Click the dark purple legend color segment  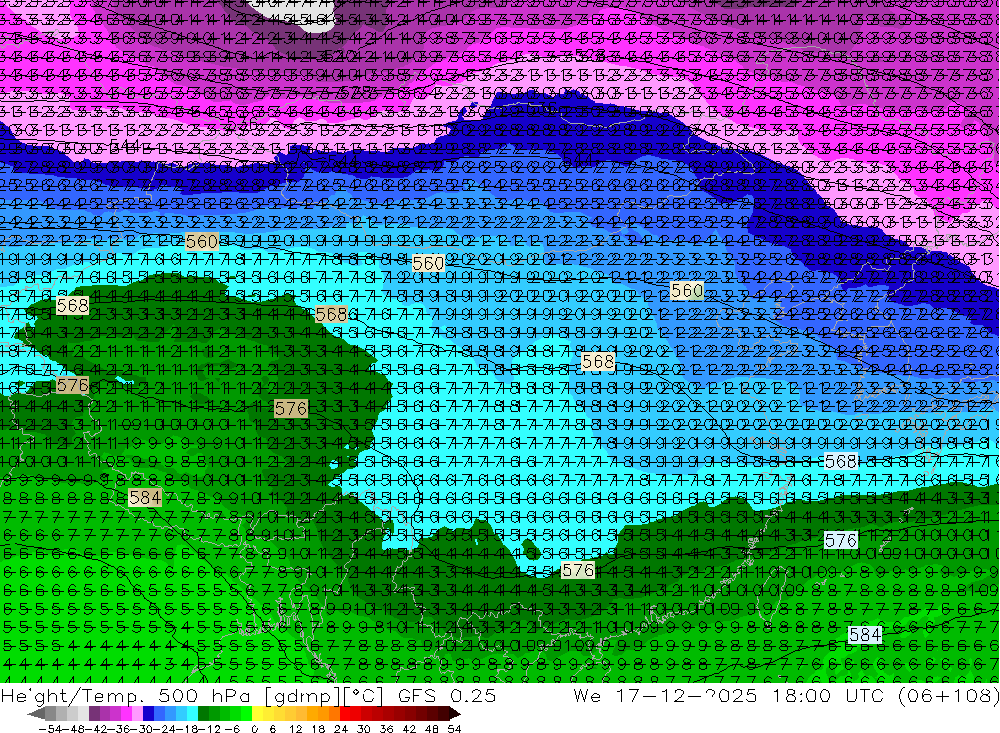point(94,714)
